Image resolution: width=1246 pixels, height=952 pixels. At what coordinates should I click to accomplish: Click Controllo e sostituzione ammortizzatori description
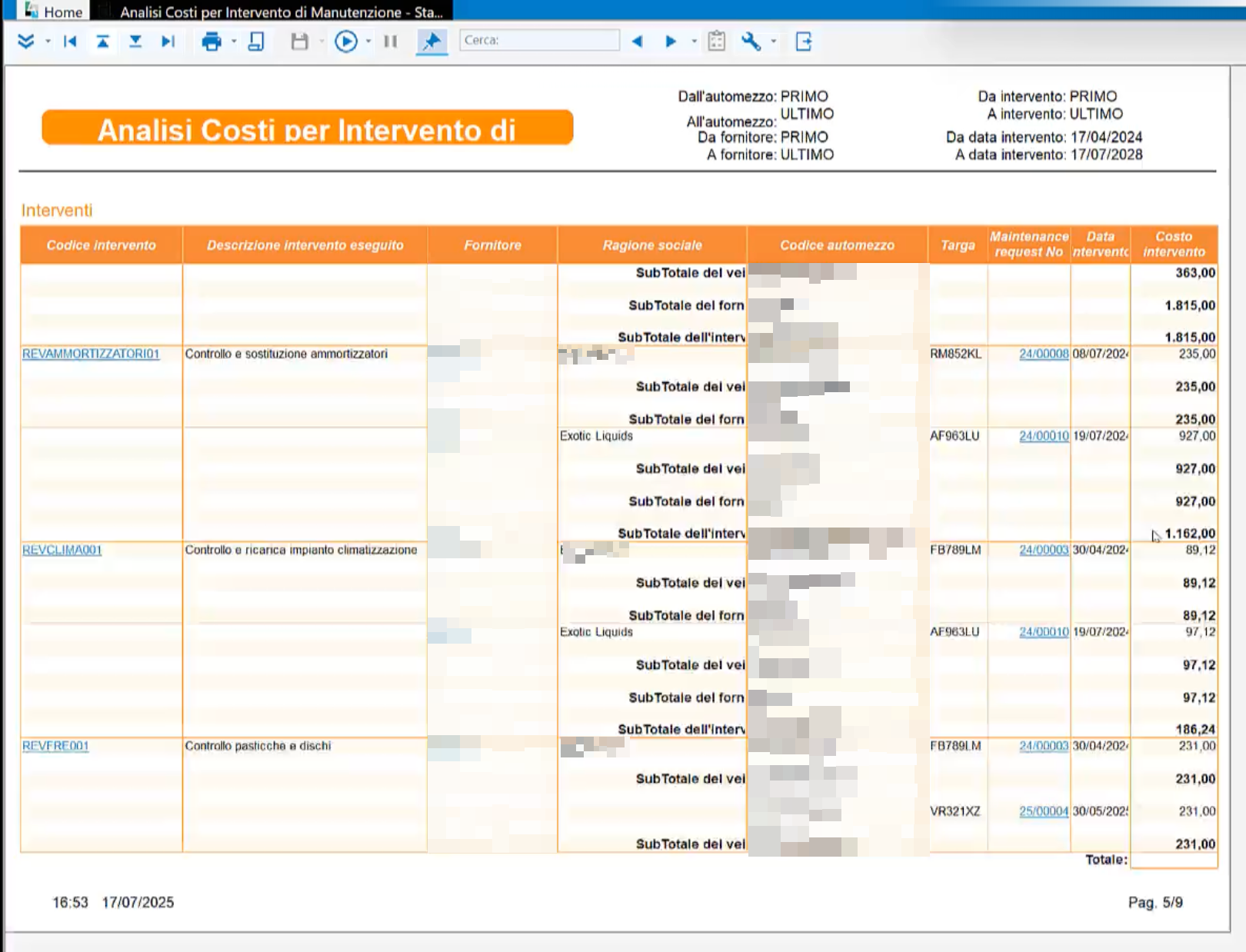coord(286,354)
